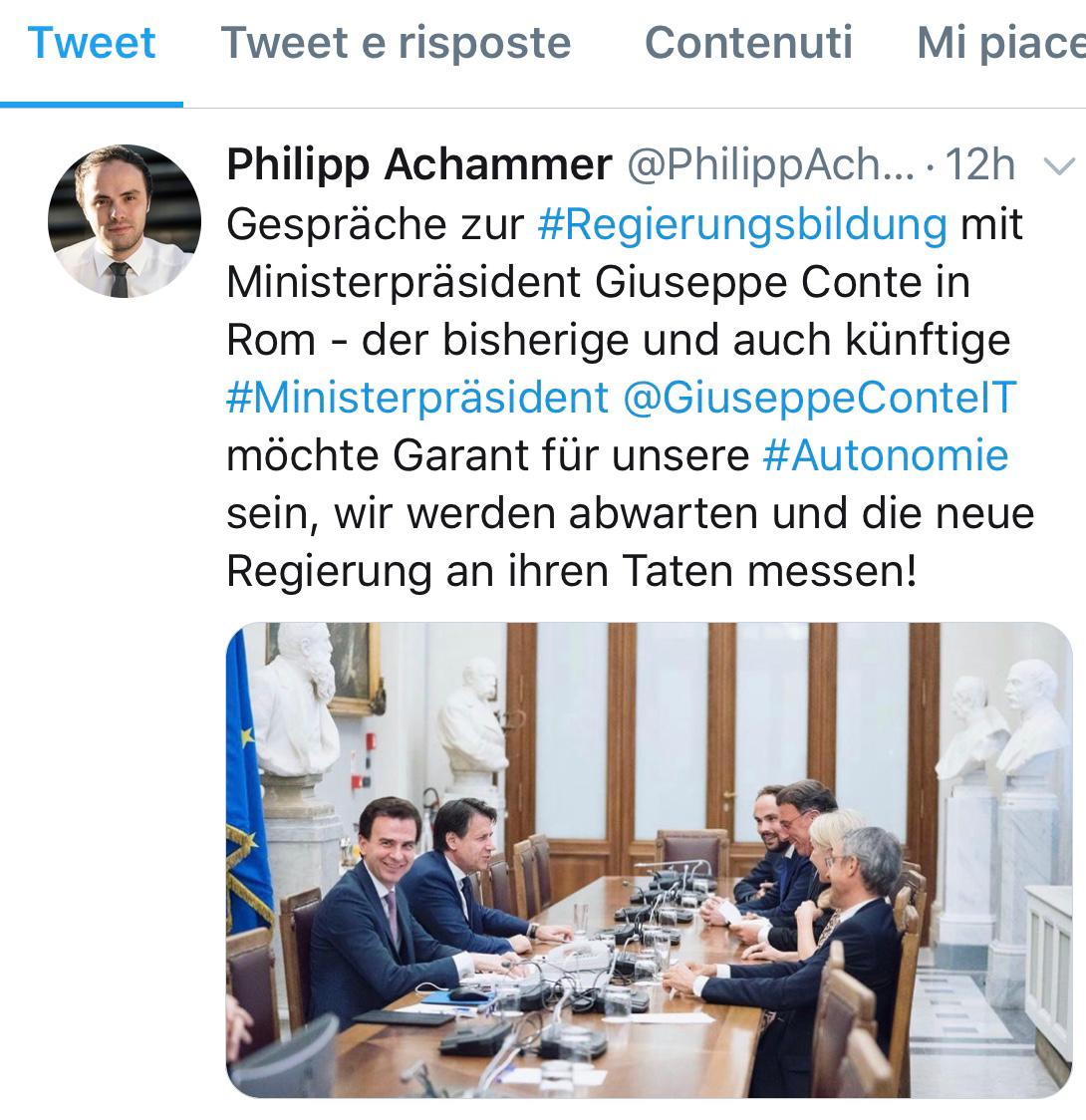1086x1120 pixels.
Task: Click the "Ministerpräsident Giuseppe Conte in" text line
Action: click(598, 282)
